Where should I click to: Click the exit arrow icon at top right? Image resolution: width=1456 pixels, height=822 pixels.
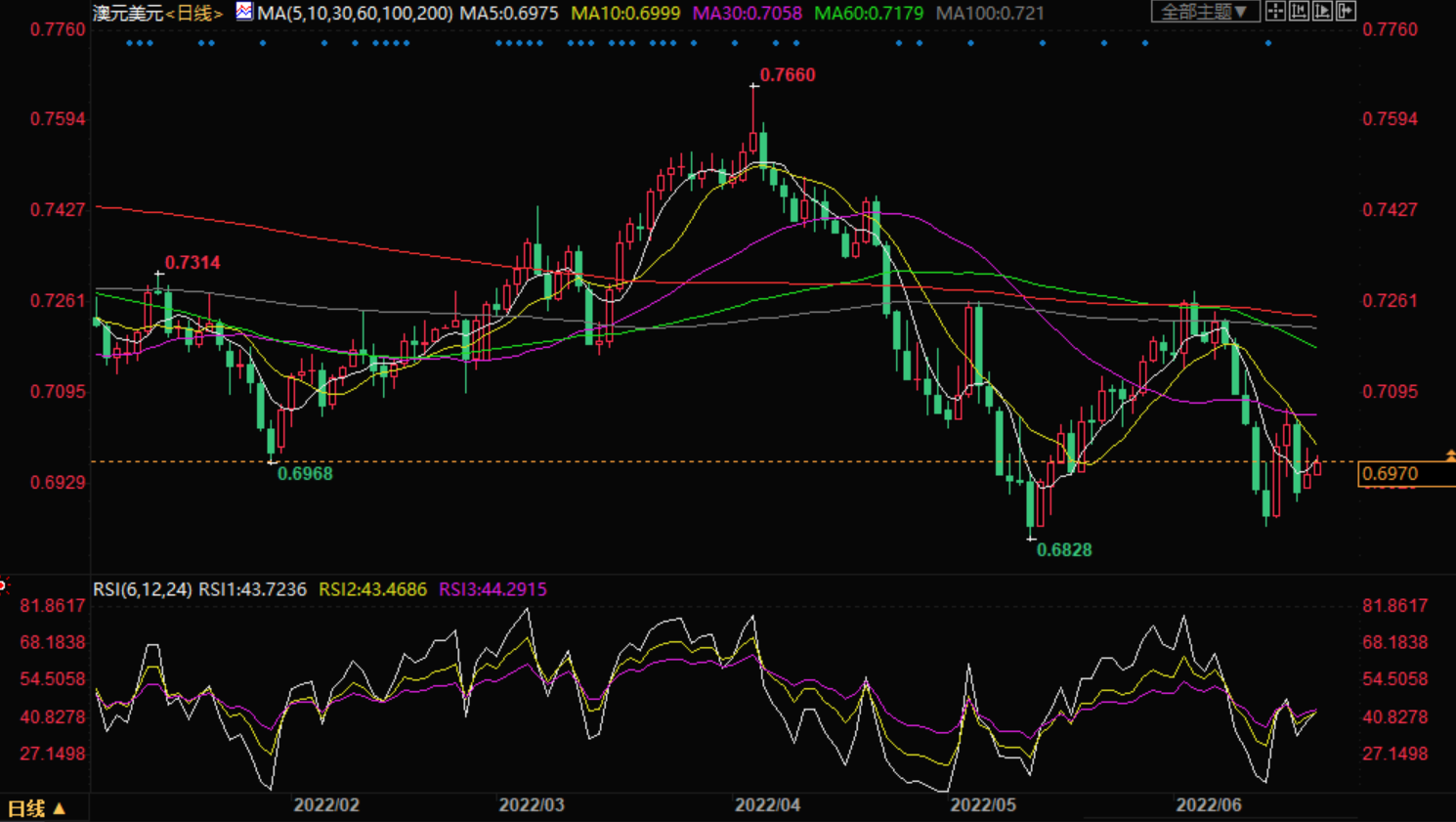click(x=1346, y=11)
